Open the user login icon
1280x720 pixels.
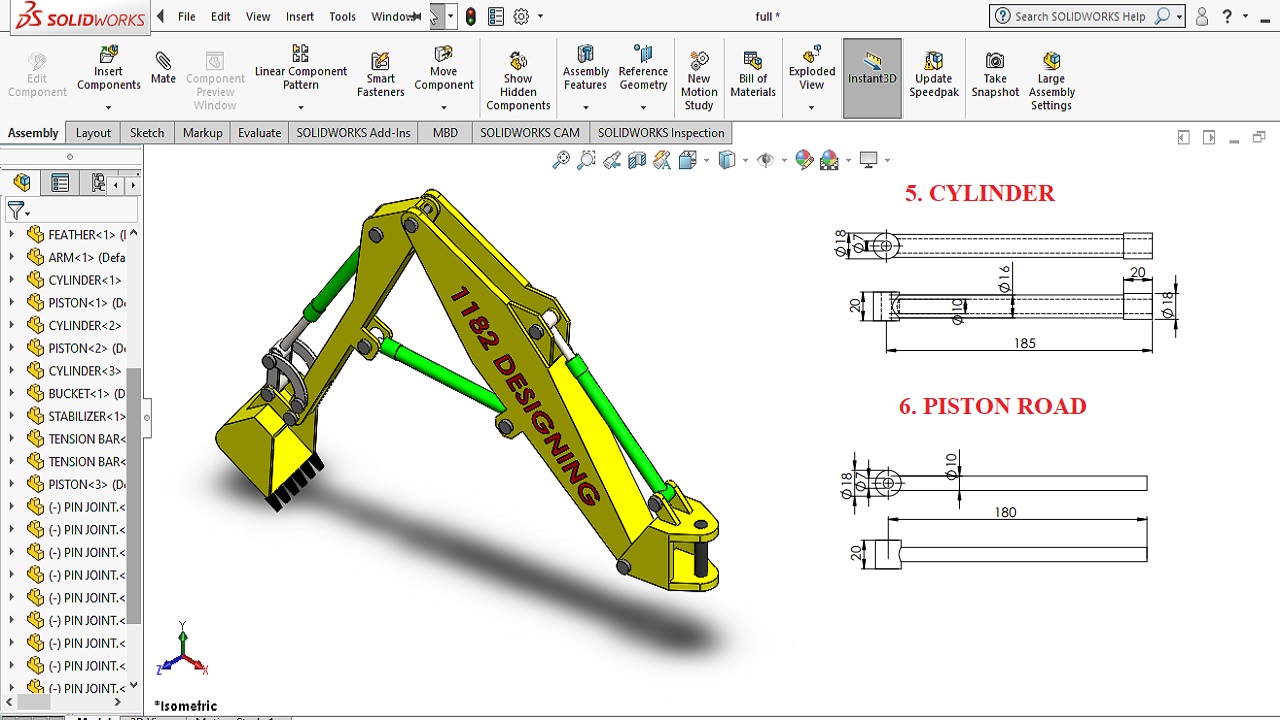coord(1202,16)
